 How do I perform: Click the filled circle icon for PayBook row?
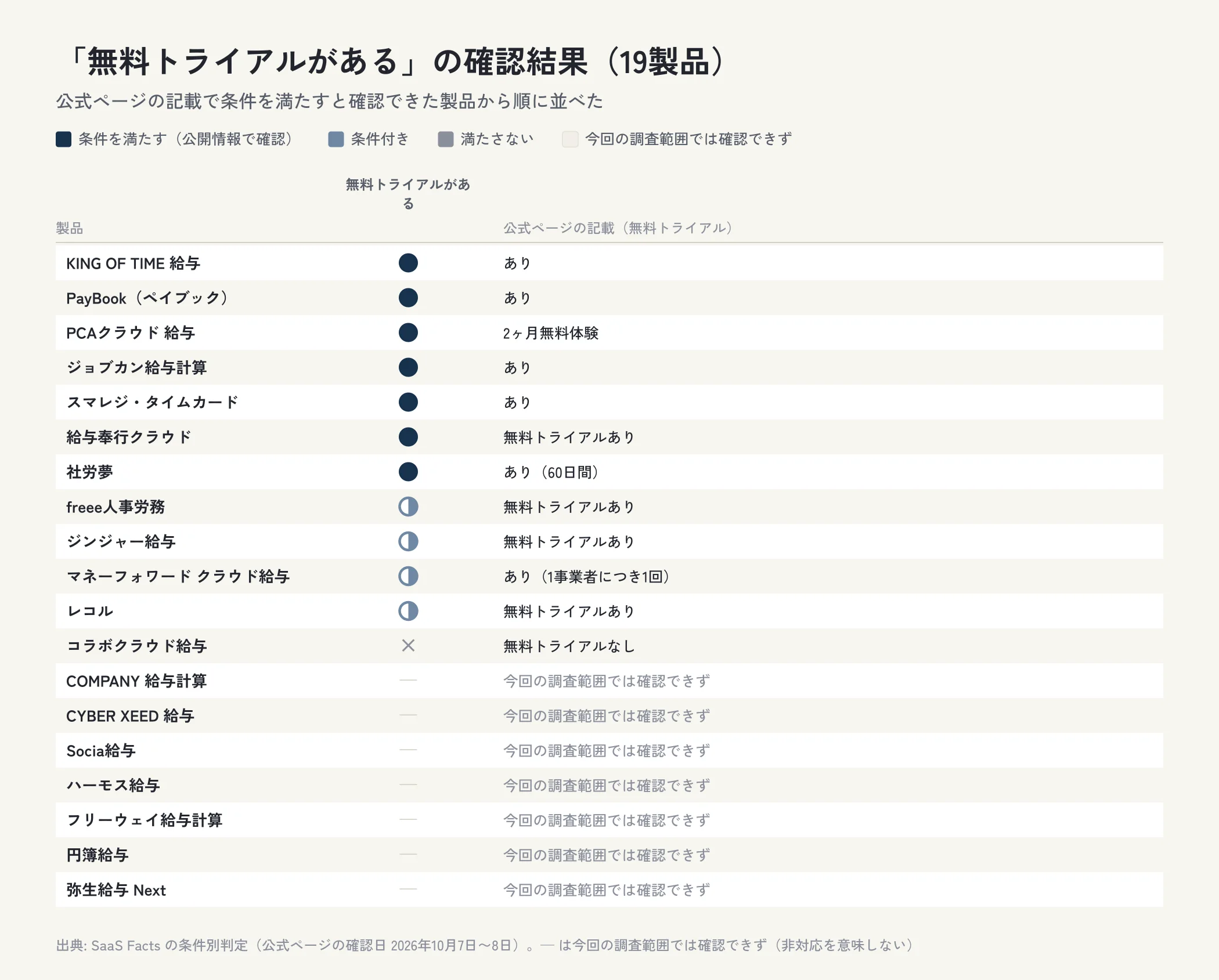click(x=408, y=298)
